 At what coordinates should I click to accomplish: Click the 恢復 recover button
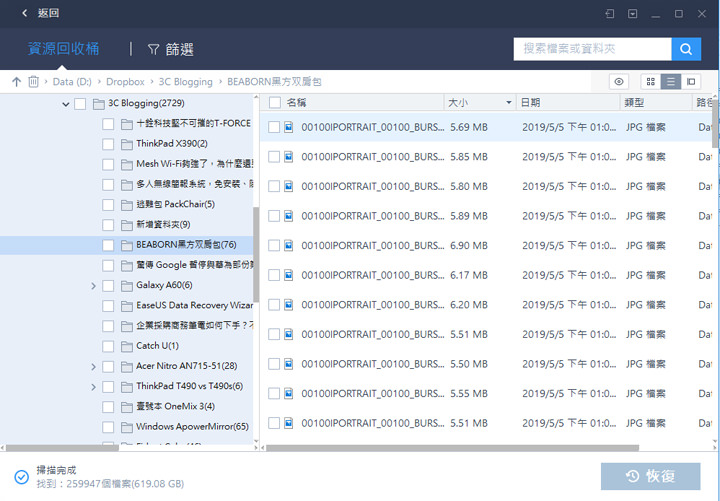[650, 476]
